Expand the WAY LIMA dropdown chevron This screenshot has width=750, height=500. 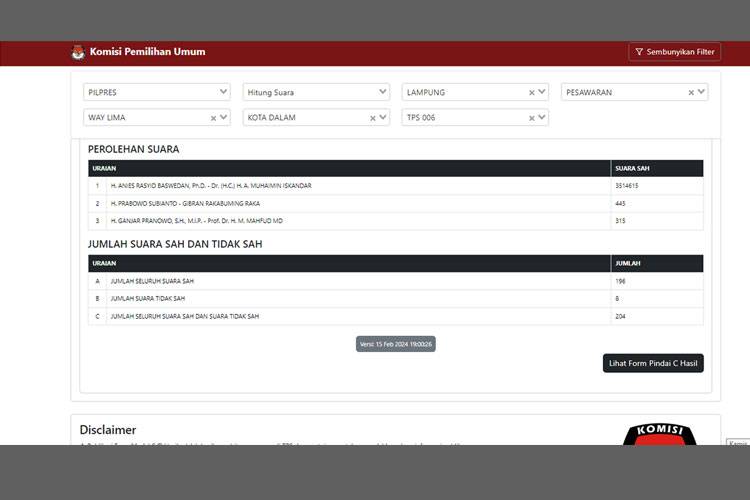click(x=223, y=118)
